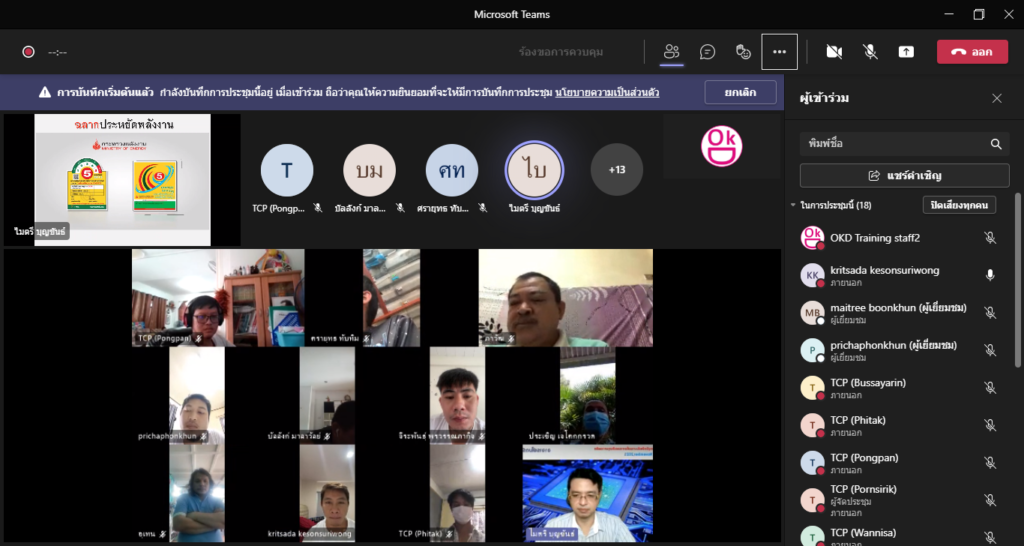Select the kritsada kesonsuriwong video tile
The width and height of the screenshot is (1024, 546).
pos(327,493)
